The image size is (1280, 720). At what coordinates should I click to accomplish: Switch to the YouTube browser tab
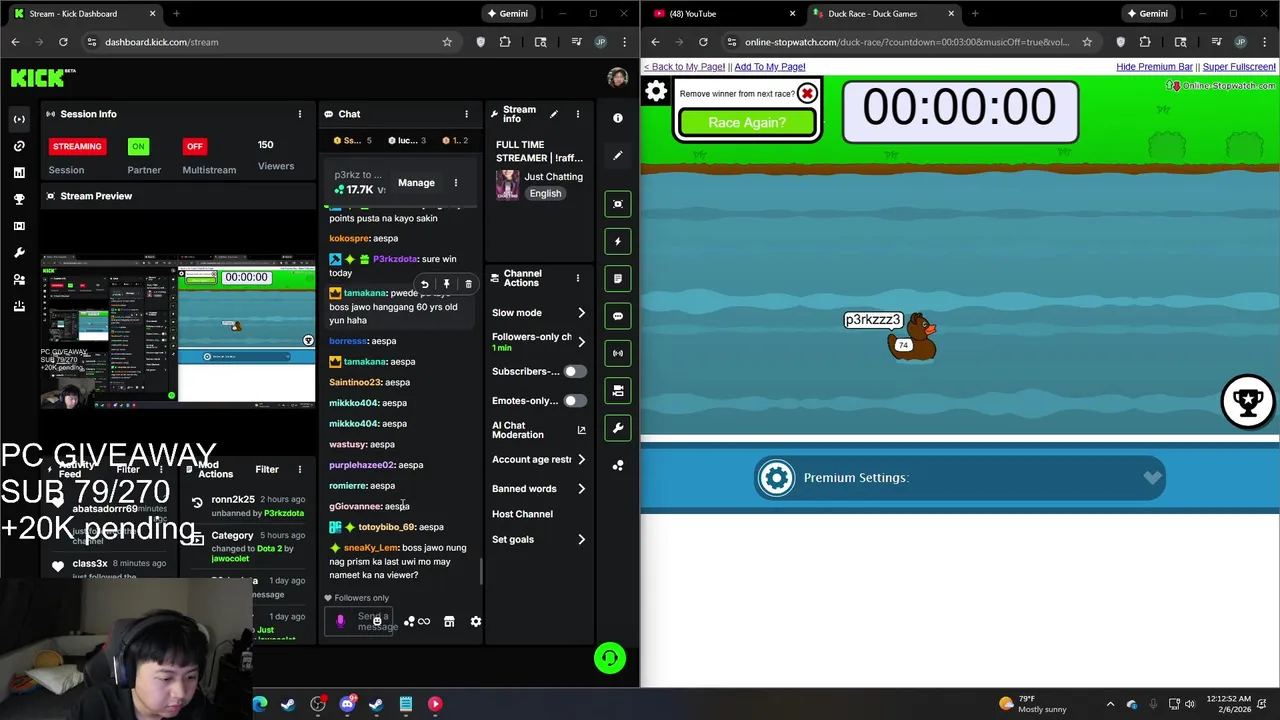(x=722, y=14)
